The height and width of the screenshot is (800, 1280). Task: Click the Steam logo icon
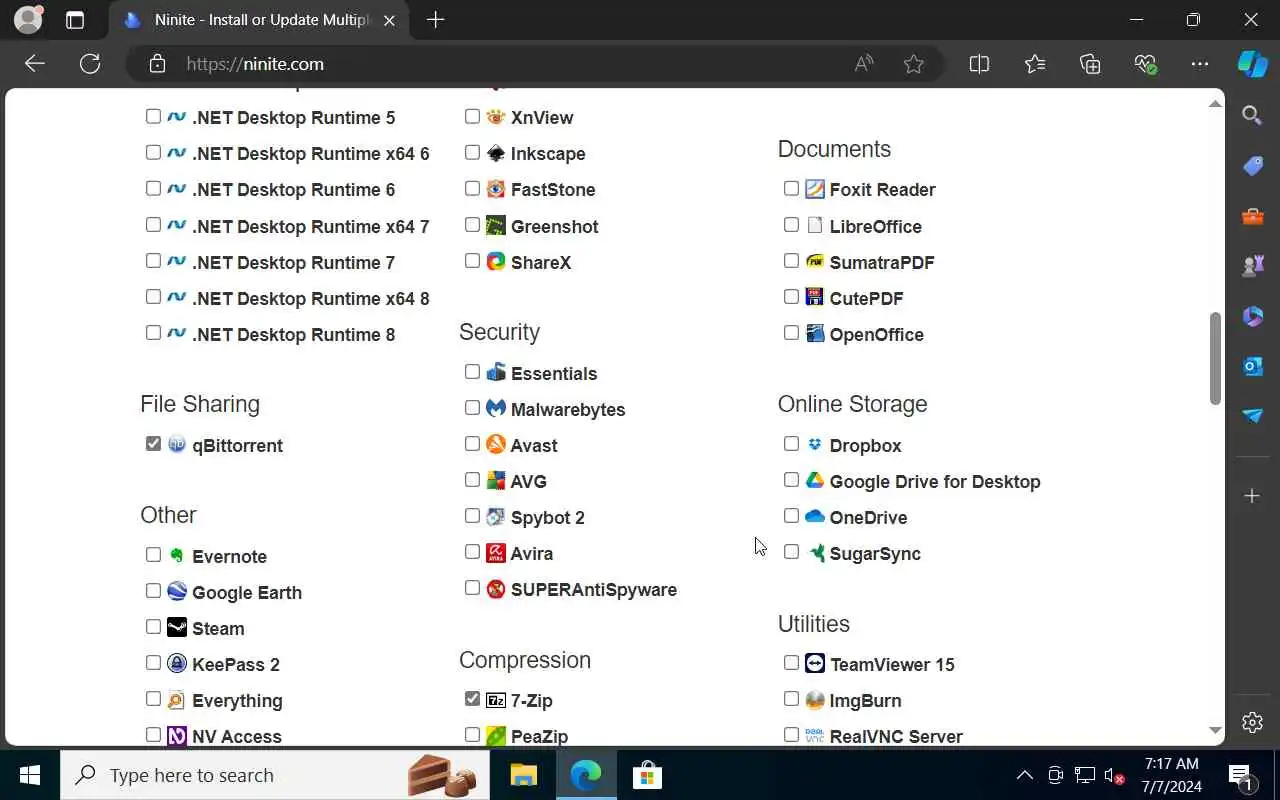point(177,627)
